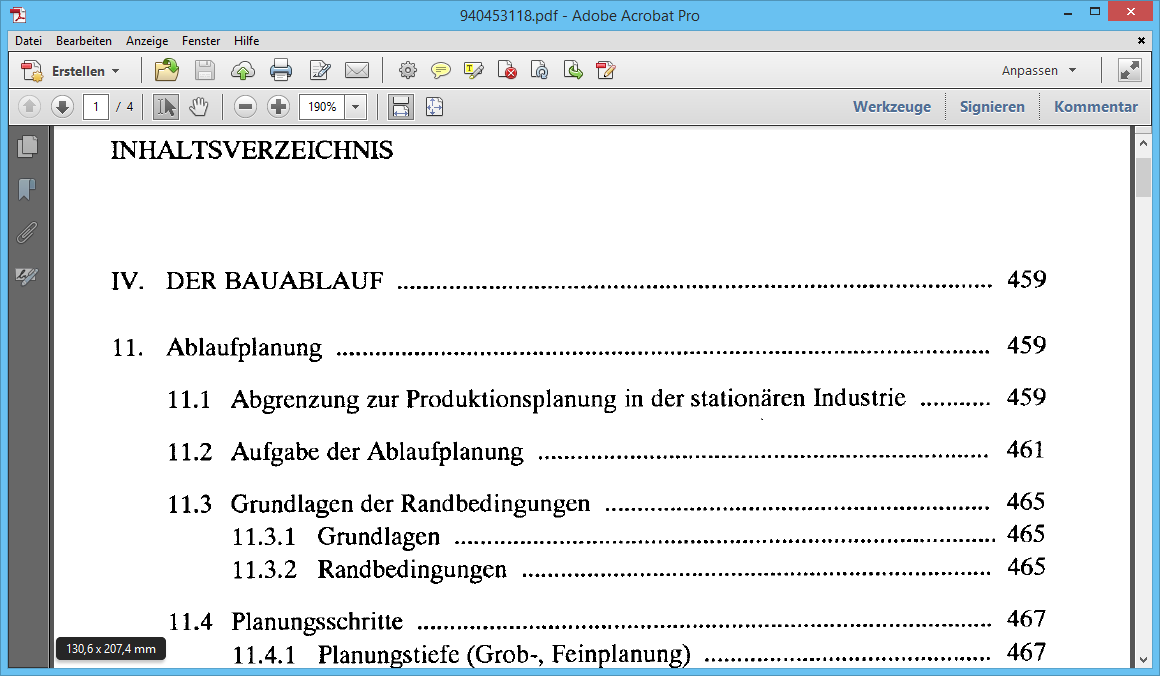1160x676 pixels.
Task: Open a file with the folder icon
Action: [x=167, y=70]
